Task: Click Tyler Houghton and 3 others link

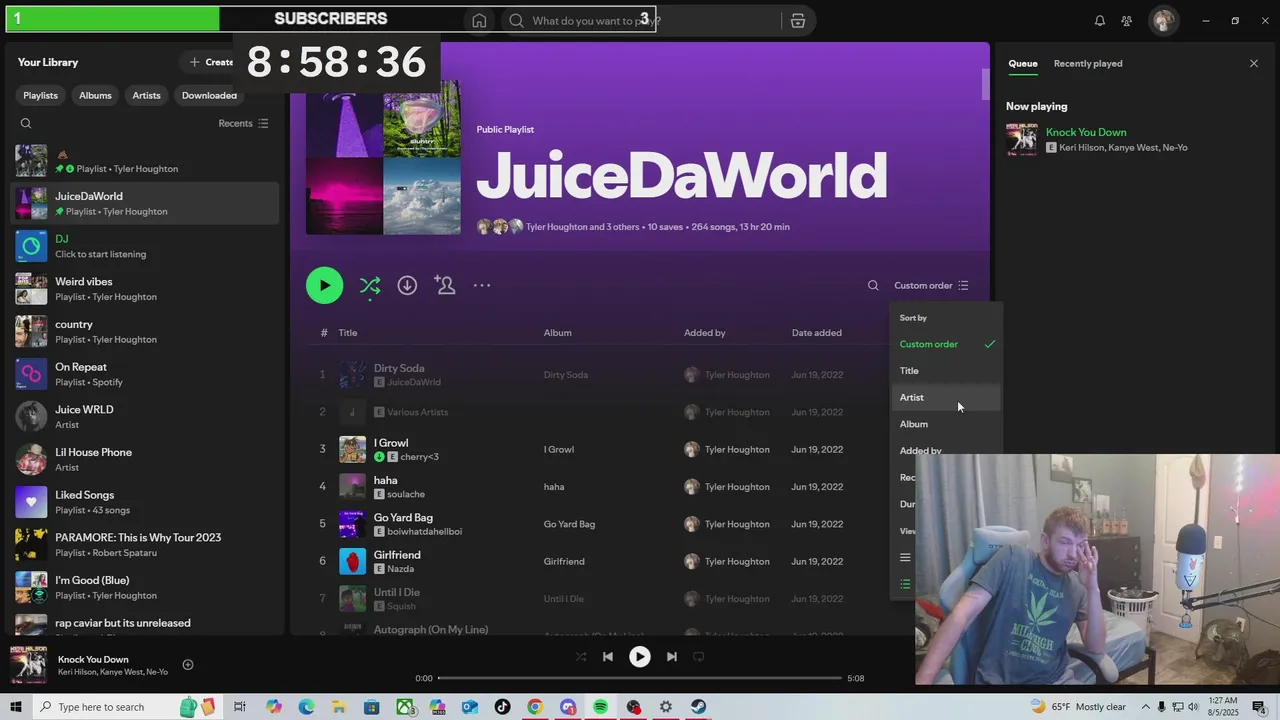Action: click(x=583, y=227)
